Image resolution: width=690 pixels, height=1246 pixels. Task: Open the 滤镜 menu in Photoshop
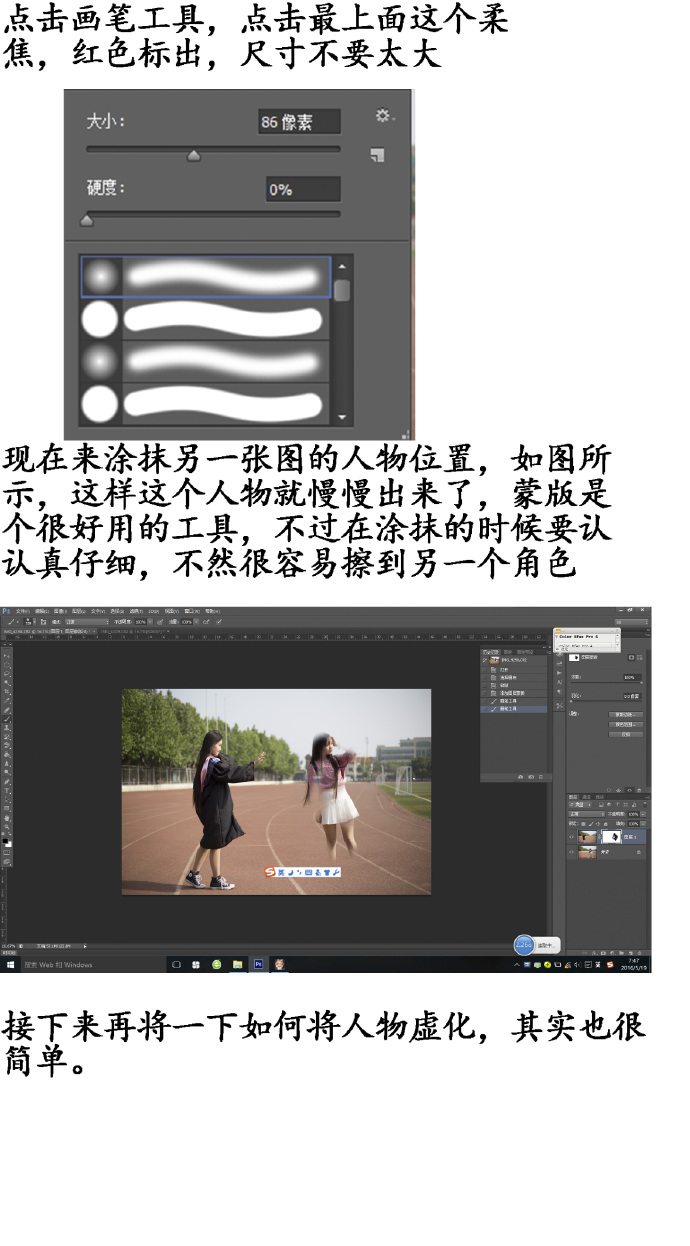coord(135,611)
